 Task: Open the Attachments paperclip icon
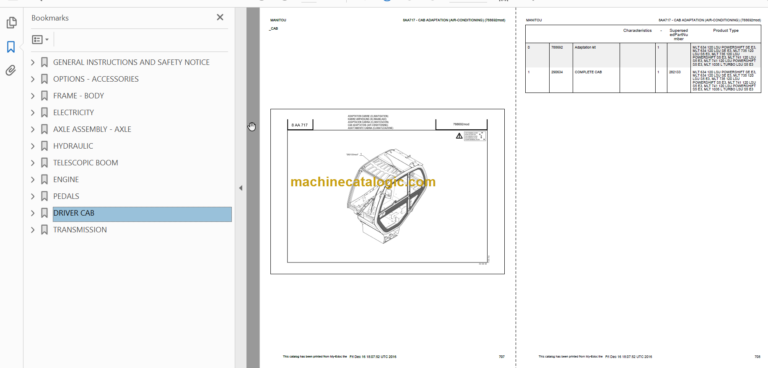tap(11, 71)
